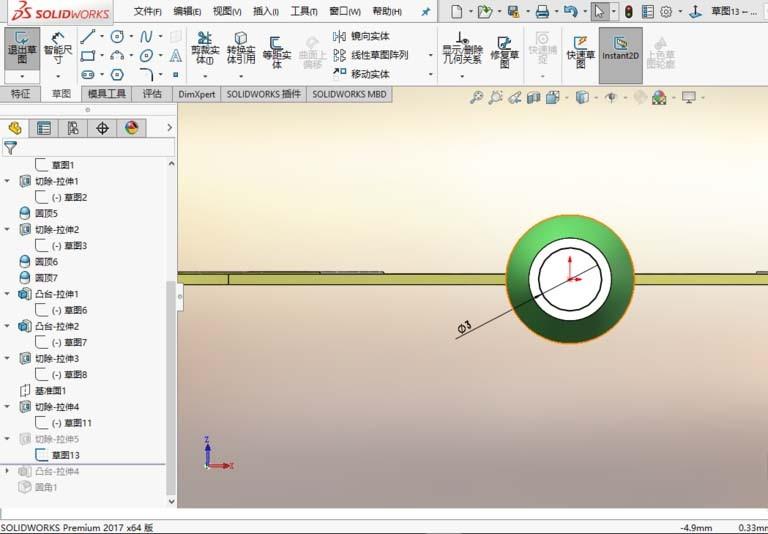Select the Straight Slot tool
This screenshot has width=768, height=534.
[88, 74]
